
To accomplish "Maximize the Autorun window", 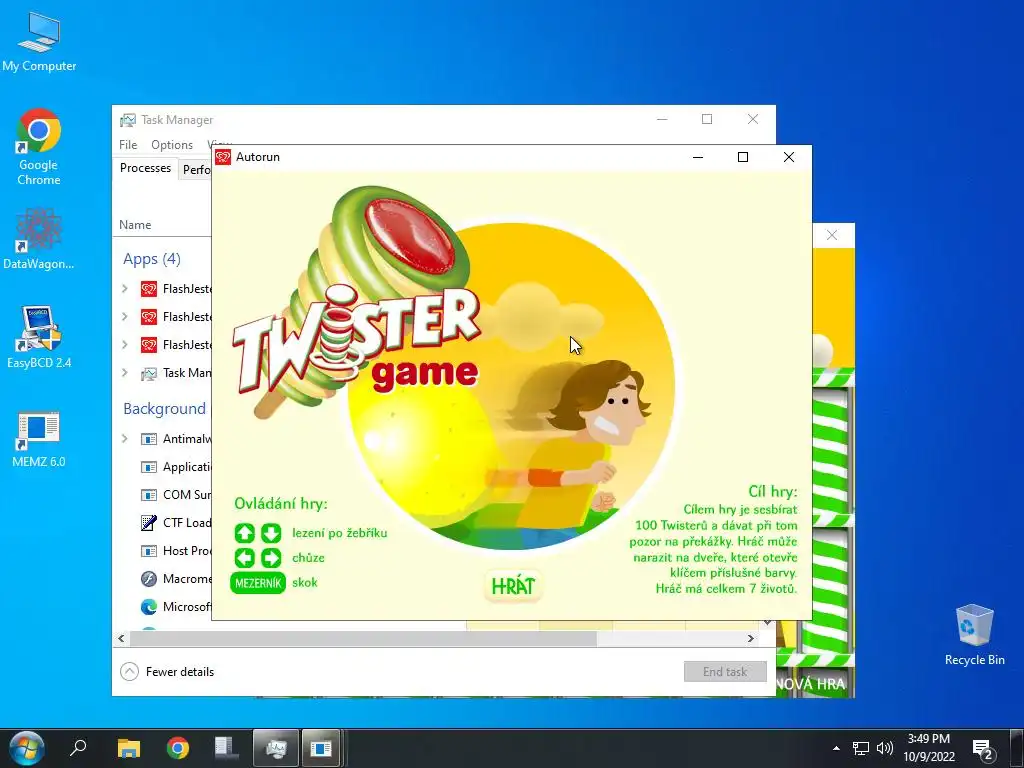I will click(743, 157).
